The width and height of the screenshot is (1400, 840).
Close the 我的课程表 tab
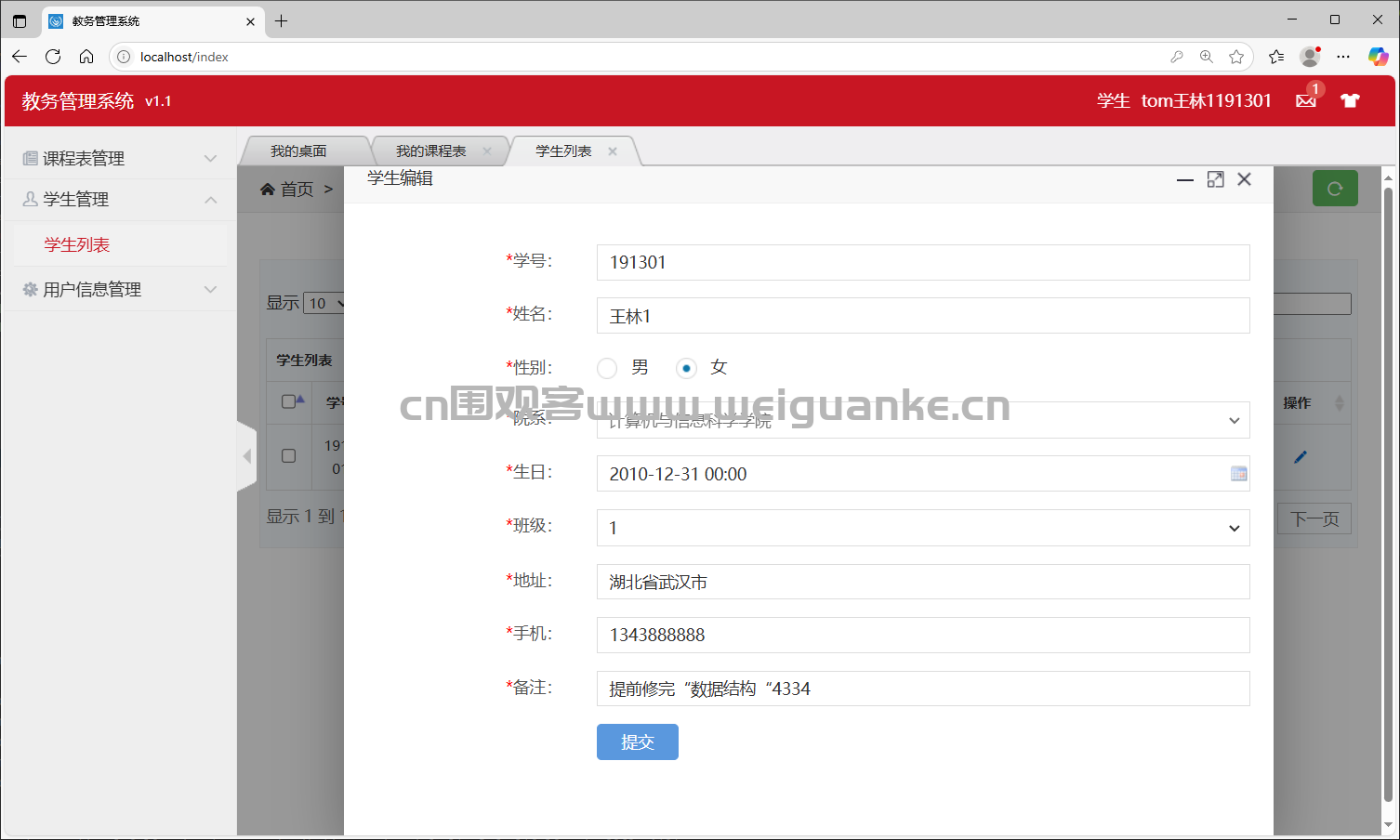(x=487, y=151)
